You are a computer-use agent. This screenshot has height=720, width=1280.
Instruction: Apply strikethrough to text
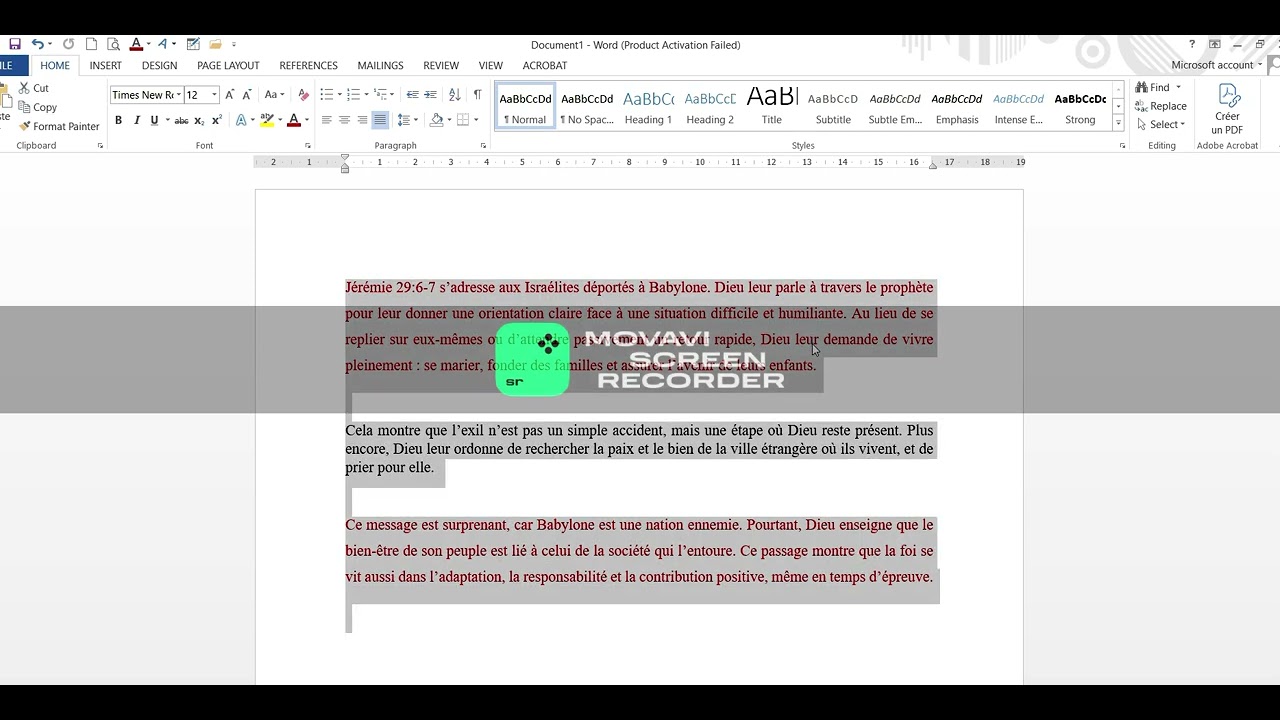point(181,120)
